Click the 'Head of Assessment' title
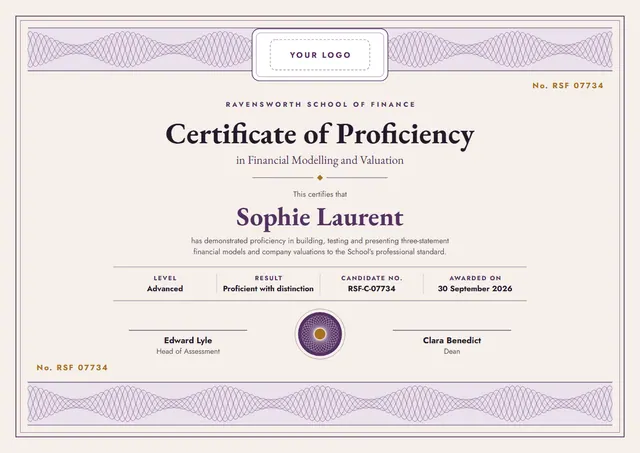The width and height of the screenshot is (640, 453). point(188,351)
